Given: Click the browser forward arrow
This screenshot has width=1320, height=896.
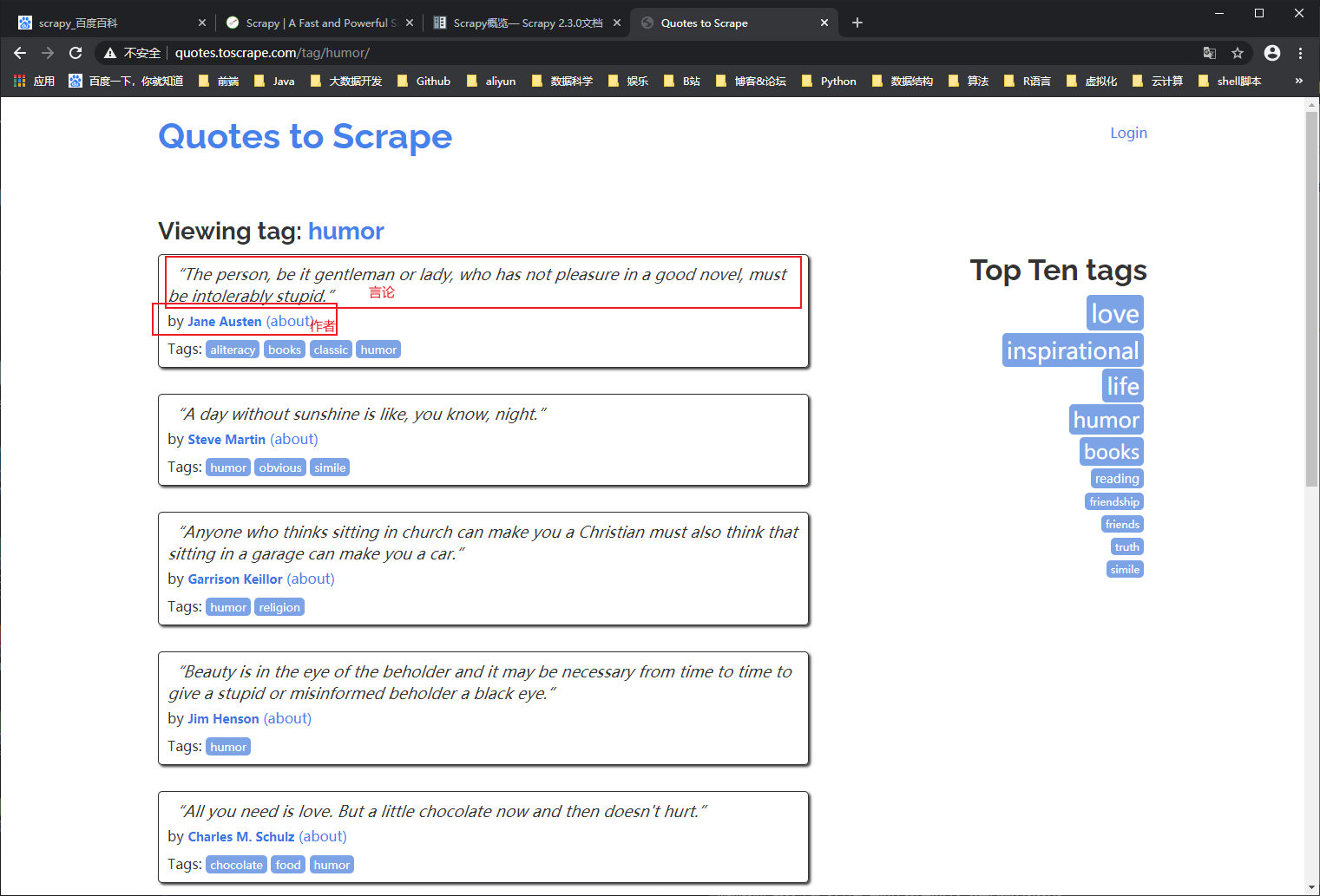Looking at the screenshot, I should click(48, 53).
